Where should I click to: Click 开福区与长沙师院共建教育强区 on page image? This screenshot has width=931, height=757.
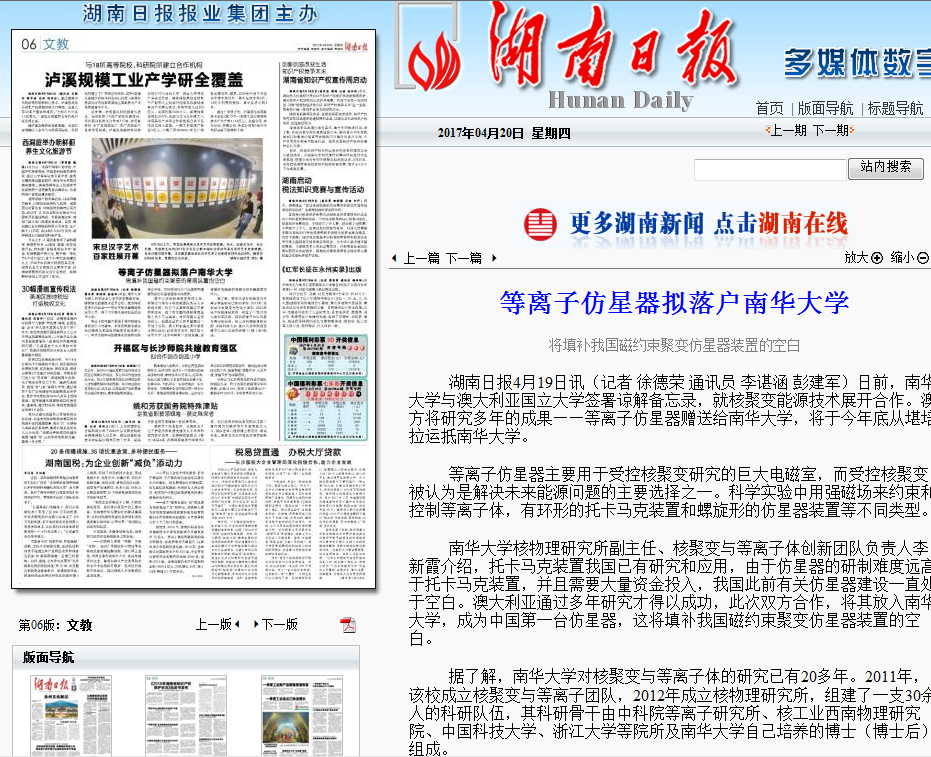(x=175, y=348)
